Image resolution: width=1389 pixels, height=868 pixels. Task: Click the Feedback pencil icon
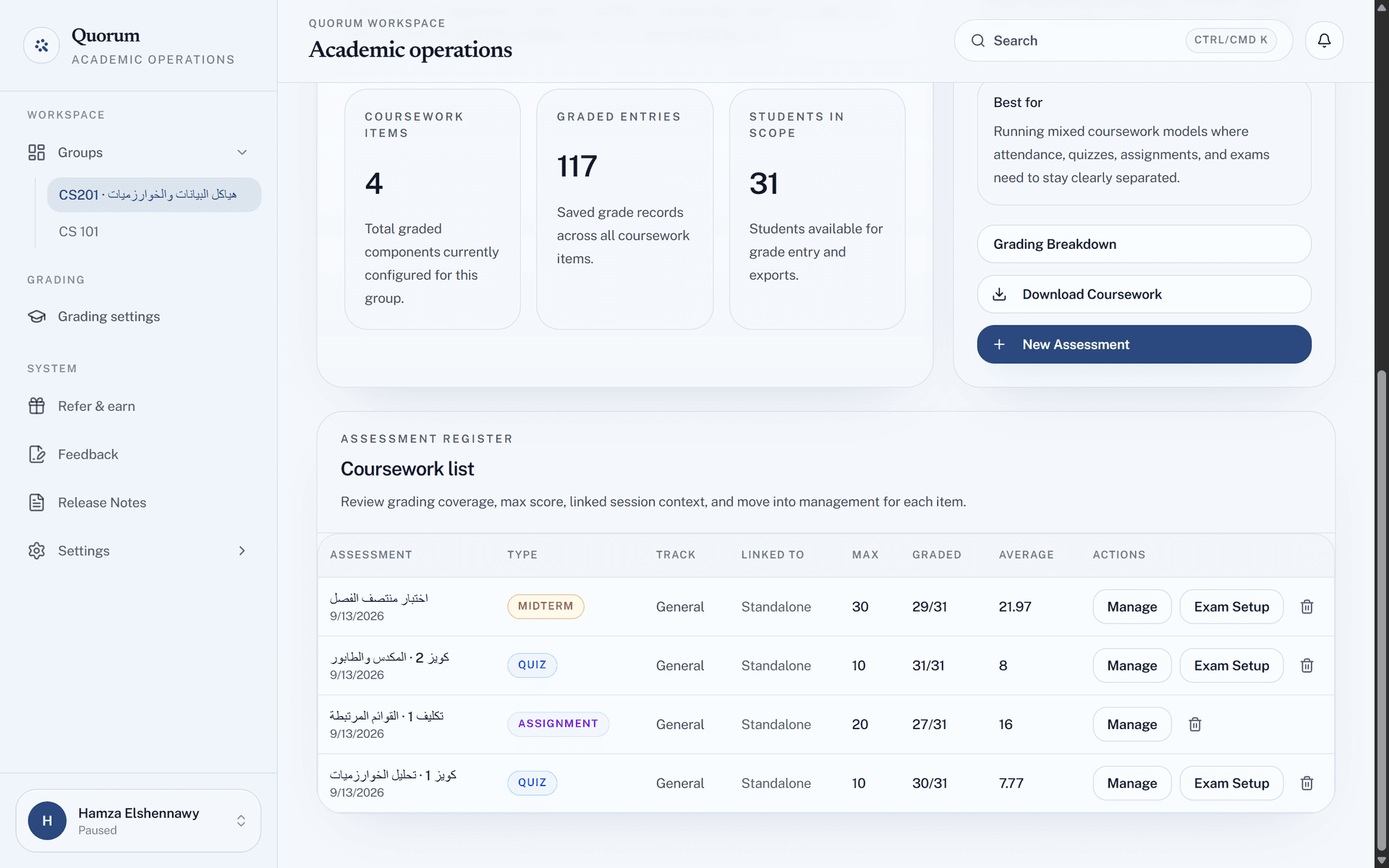(x=36, y=454)
